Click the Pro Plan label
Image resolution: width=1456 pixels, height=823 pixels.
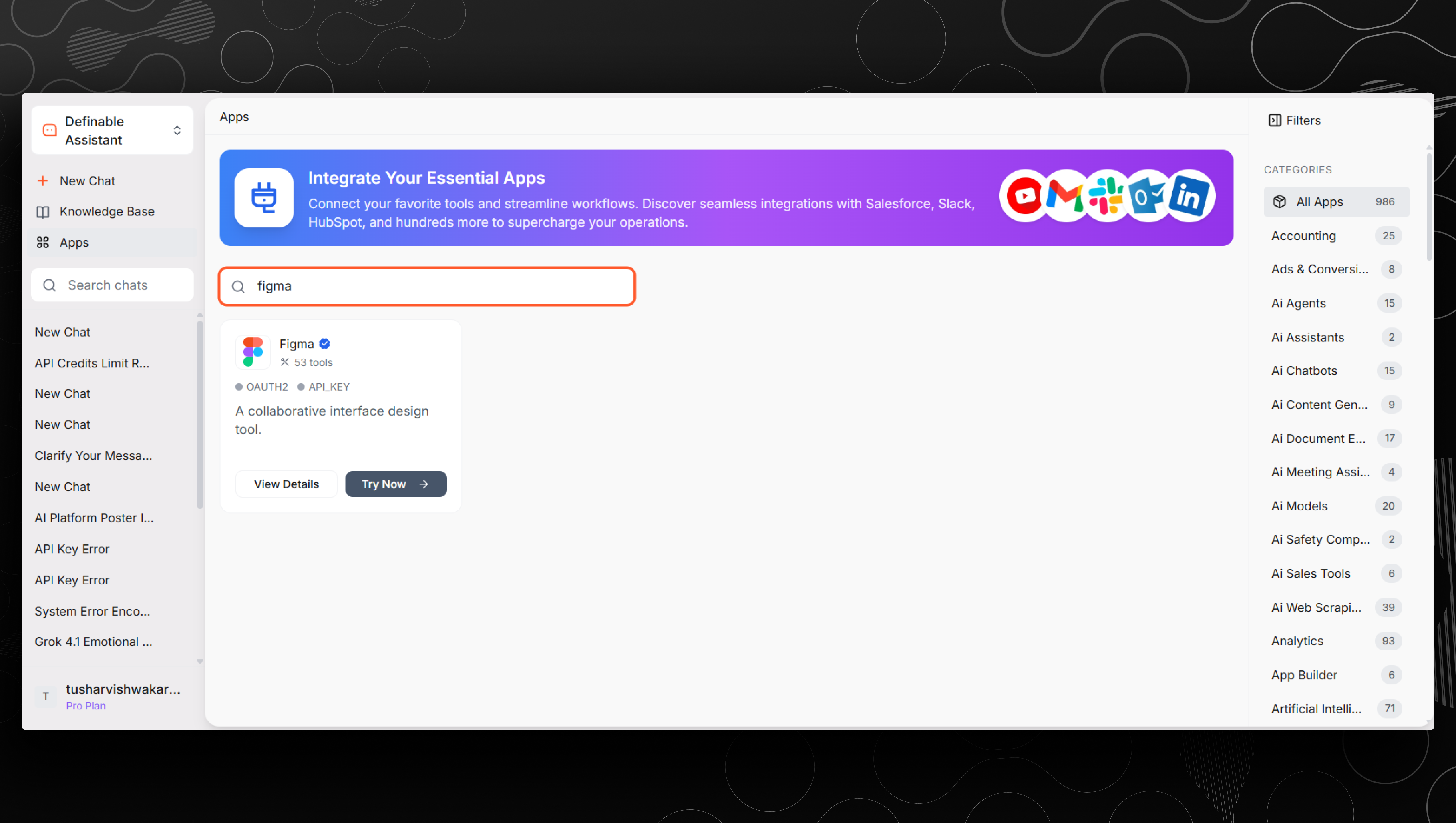point(86,706)
